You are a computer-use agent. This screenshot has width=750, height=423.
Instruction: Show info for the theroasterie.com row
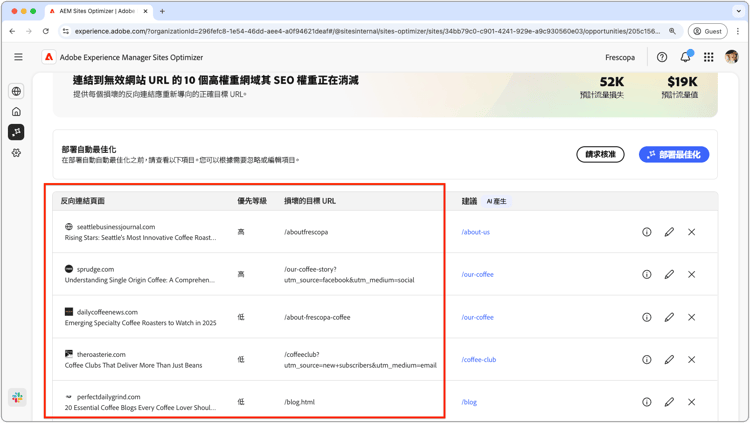647,360
